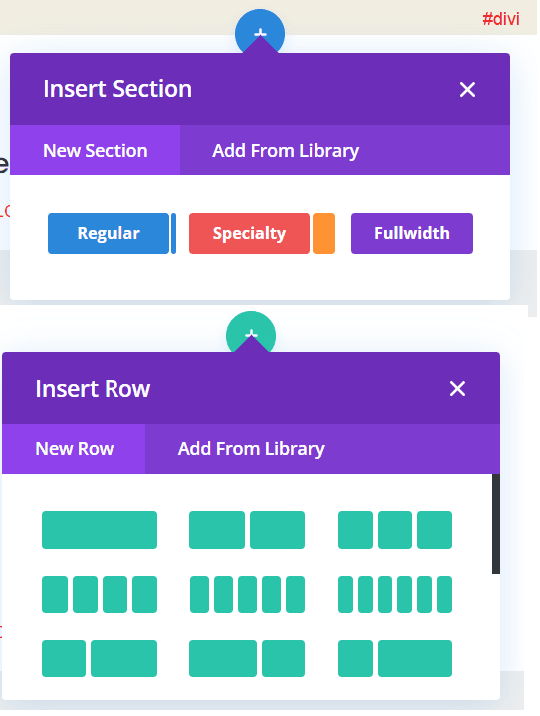Select the two-thirds one-third row layout
The width and height of the screenshot is (540, 716).
[247, 658]
